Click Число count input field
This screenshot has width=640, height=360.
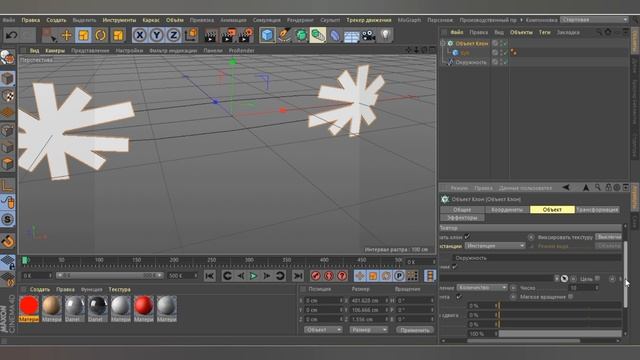584,288
